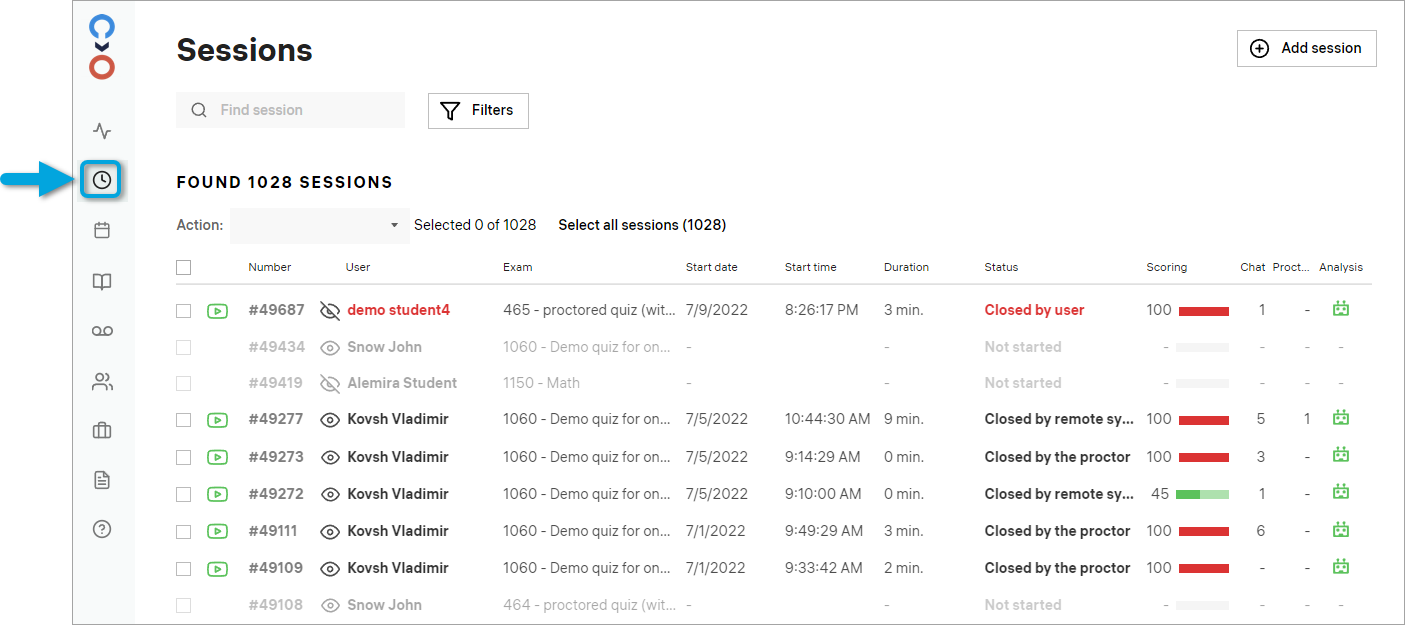This screenshot has width=1405, height=625.
Task: Open analysis robot icon for session #49277
Action: [1341, 418]
